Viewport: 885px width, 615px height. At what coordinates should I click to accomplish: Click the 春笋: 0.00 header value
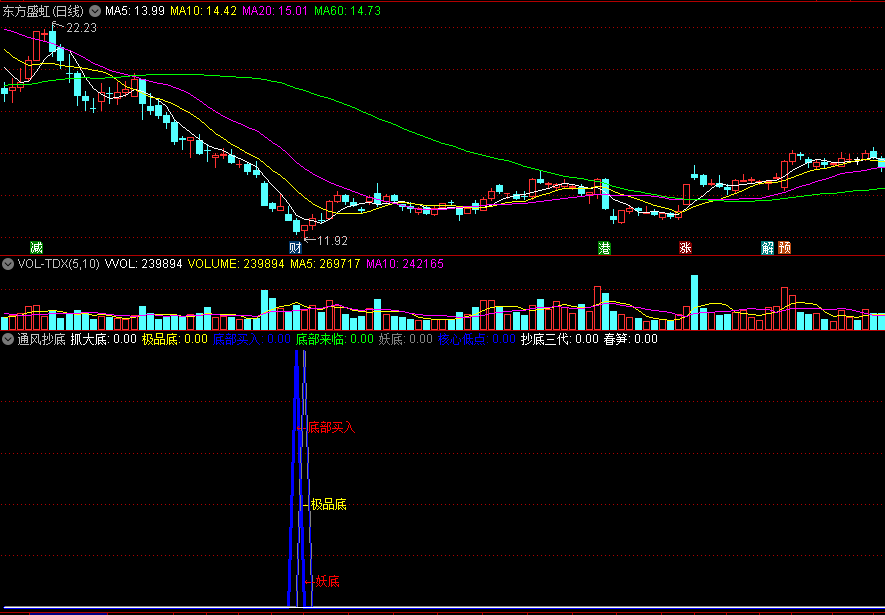(630, 339)
